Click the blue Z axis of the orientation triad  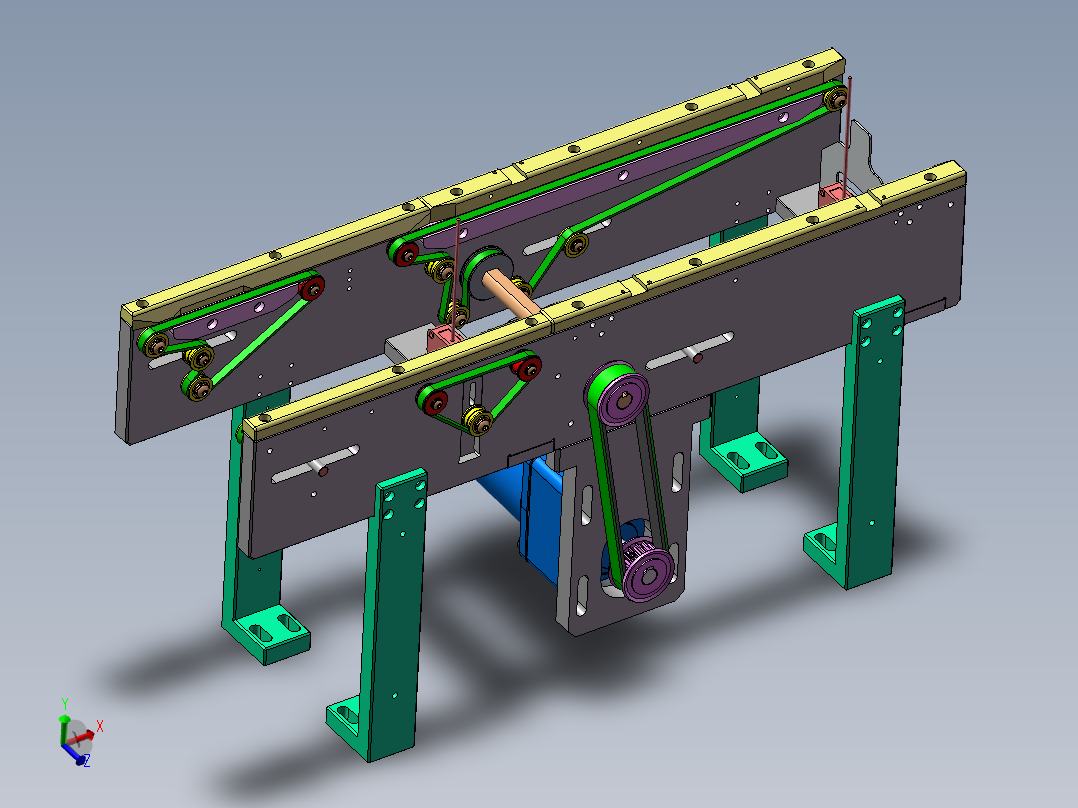click(x=76, y=755)
